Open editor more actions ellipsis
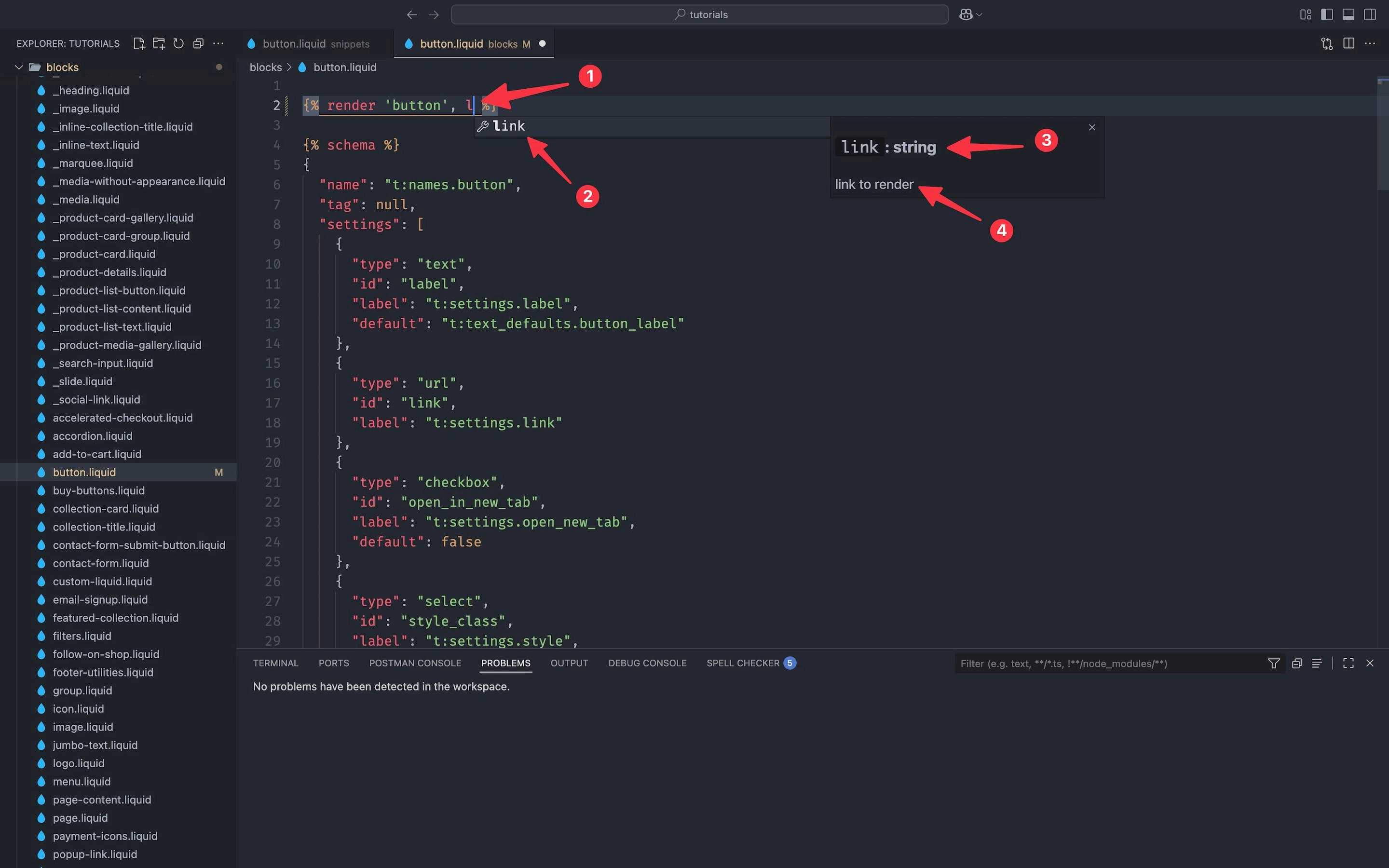The width and height of the screenshot is (1389, 868). tap(1370, 43)
